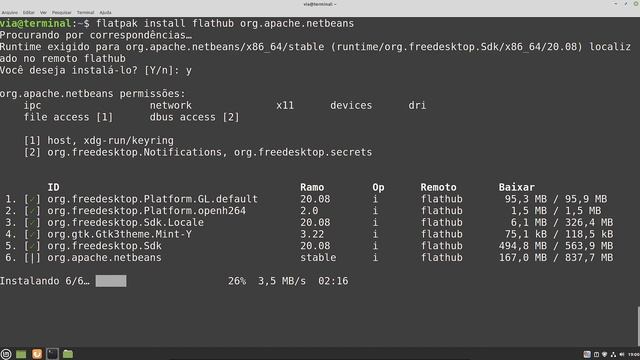The image size is (640, 360).
Task: Click the 'Ramo' column header
Action: [312, 187]
